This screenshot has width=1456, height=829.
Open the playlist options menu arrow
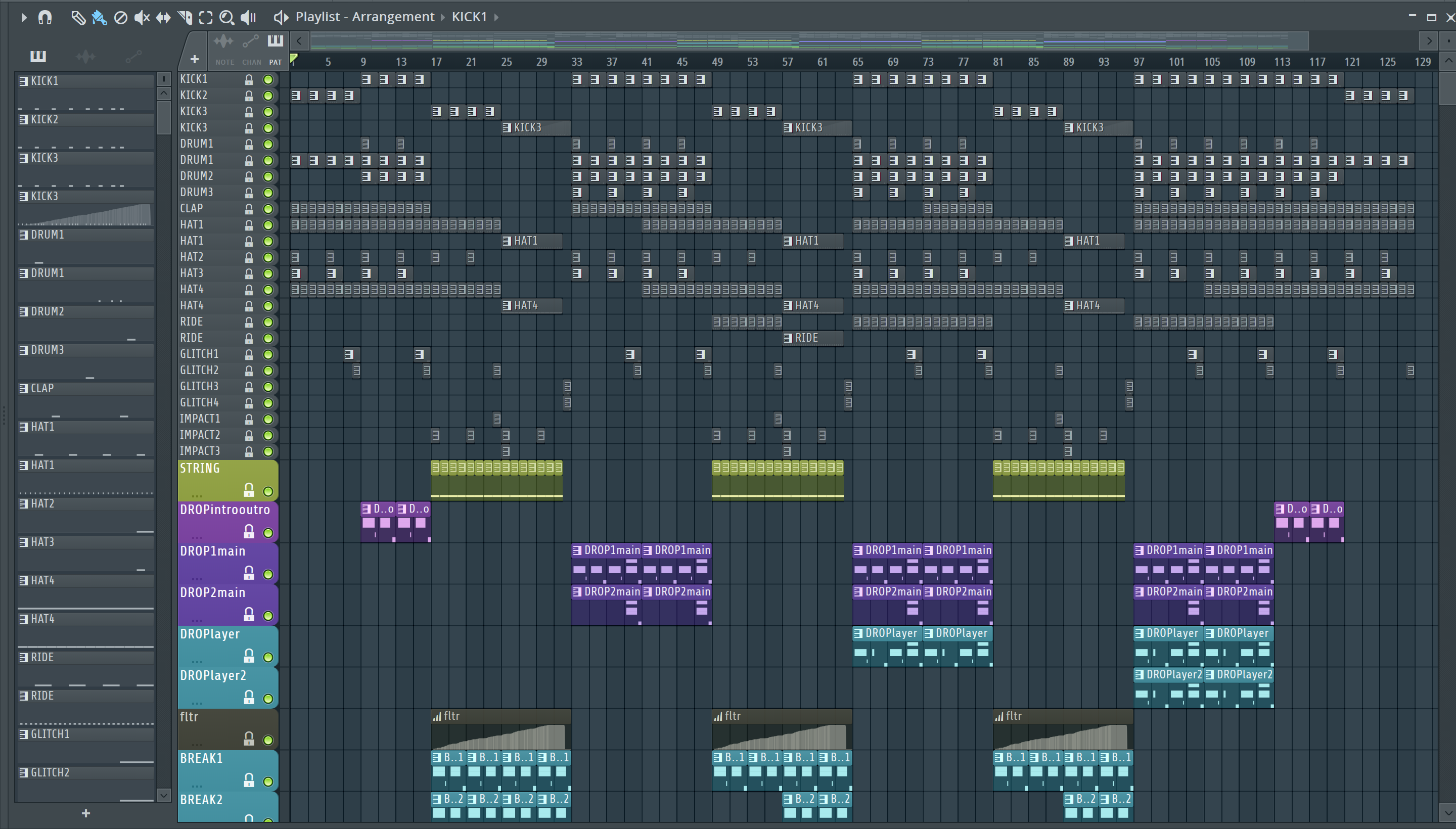[24, 18]
